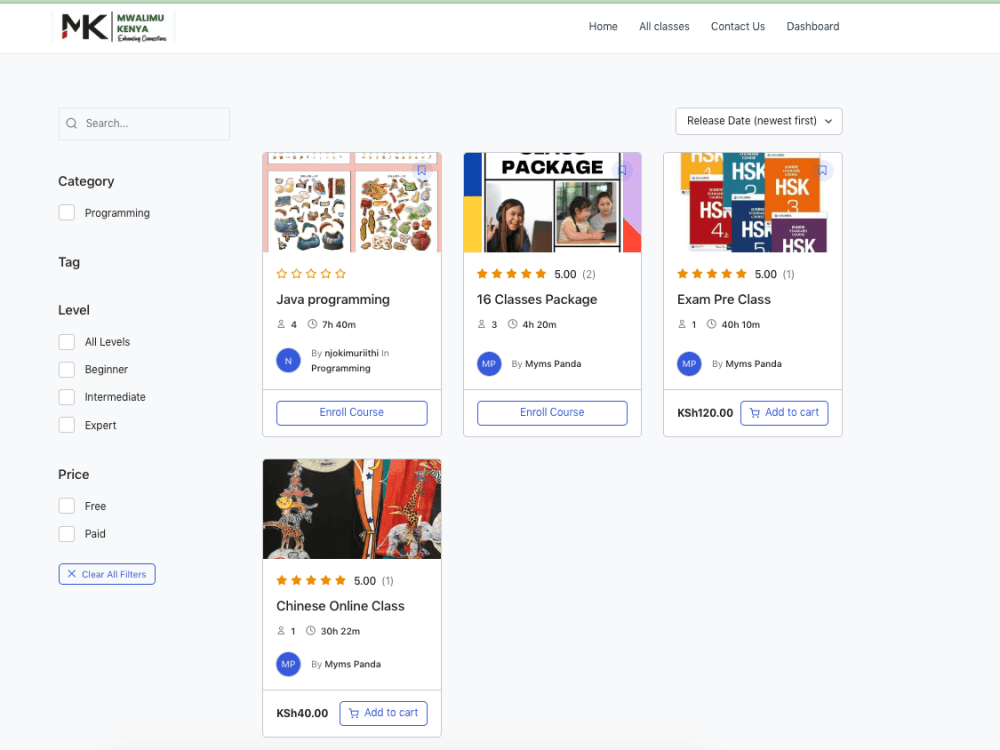Bookmark the Exam Pre Class course

click(823, 170)
